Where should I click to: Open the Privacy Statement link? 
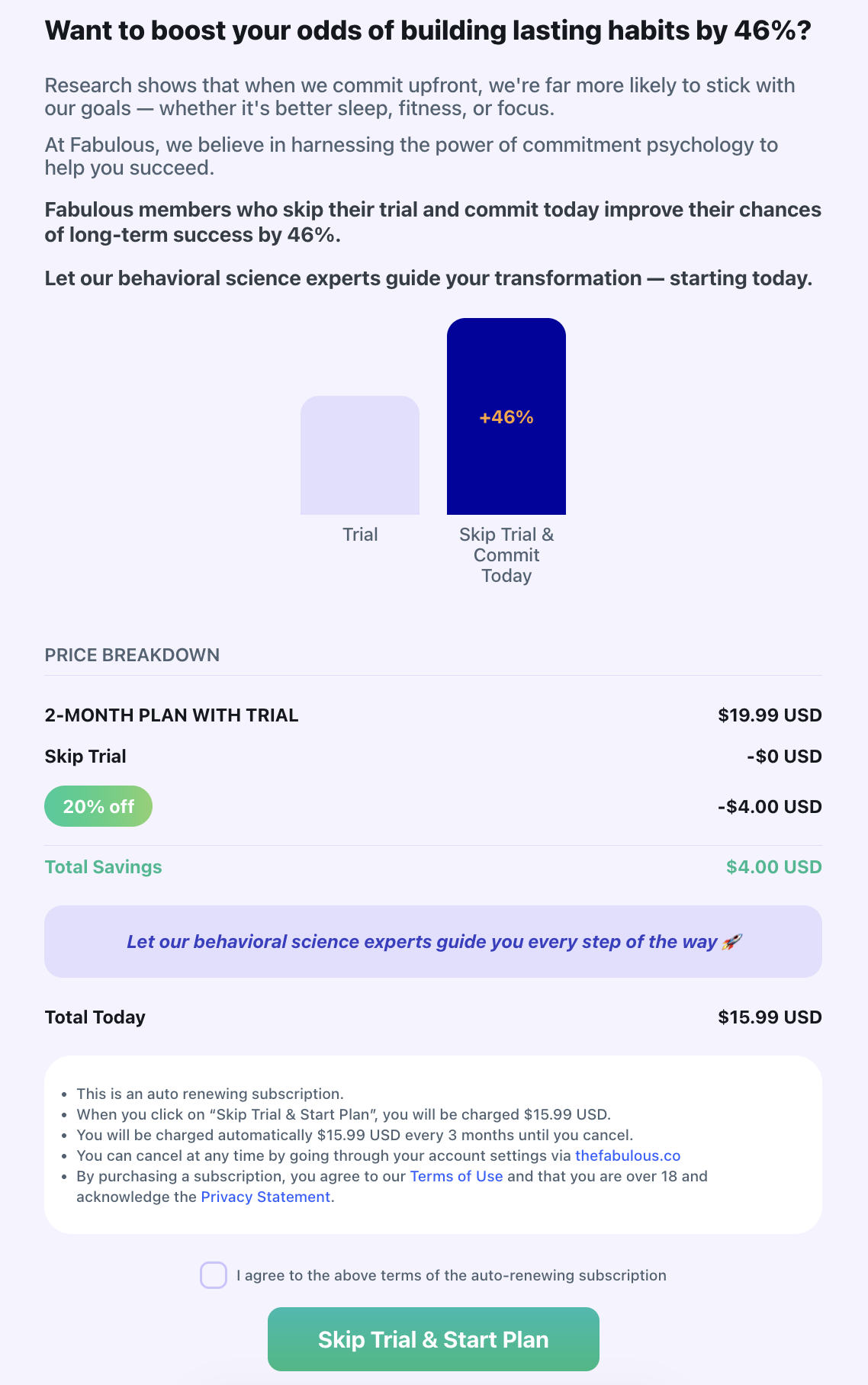pyautogui.click(x=265, y=1197)
